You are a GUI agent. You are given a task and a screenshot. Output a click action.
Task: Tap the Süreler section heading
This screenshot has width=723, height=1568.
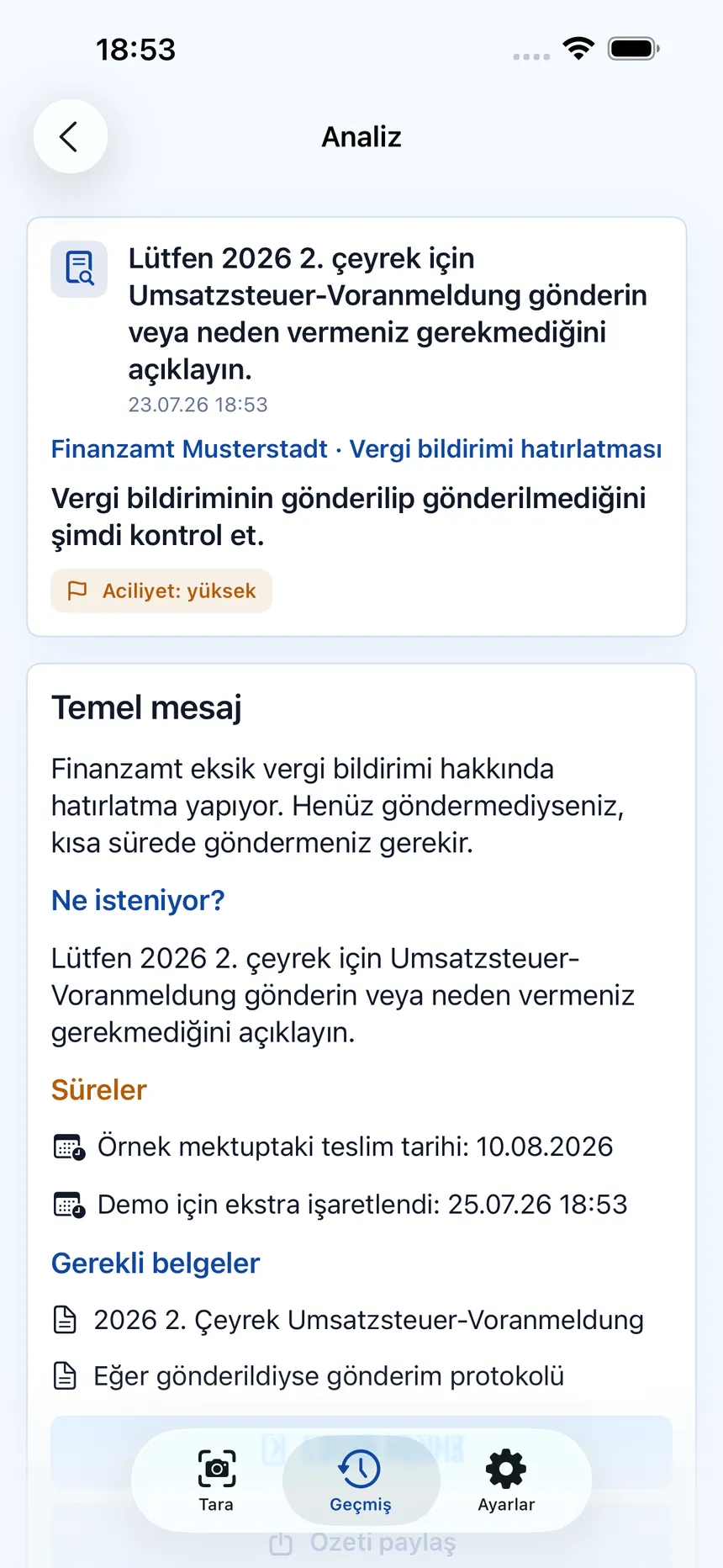pos(99,1089)
